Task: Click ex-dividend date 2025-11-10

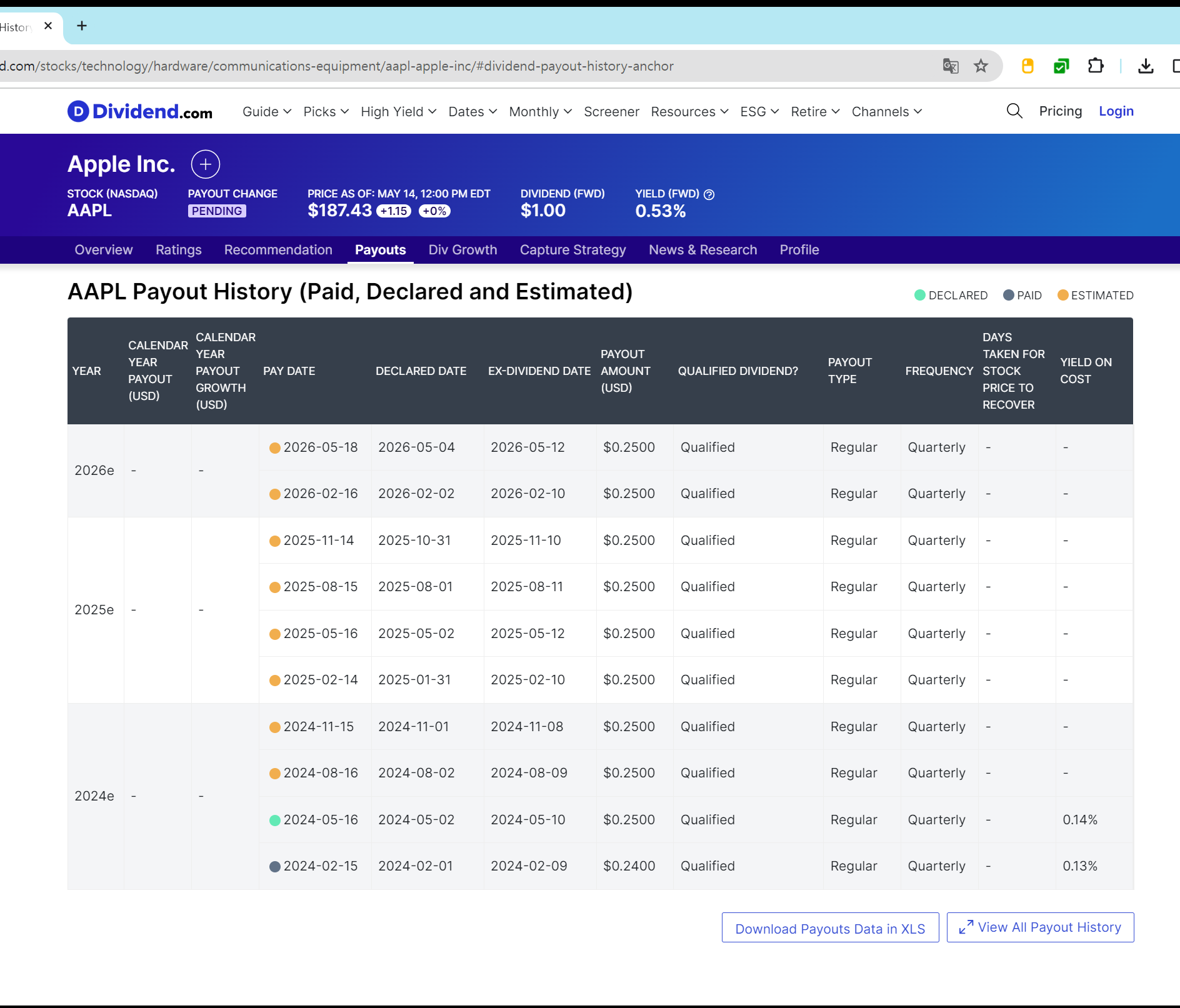Action: coord(526,541)
